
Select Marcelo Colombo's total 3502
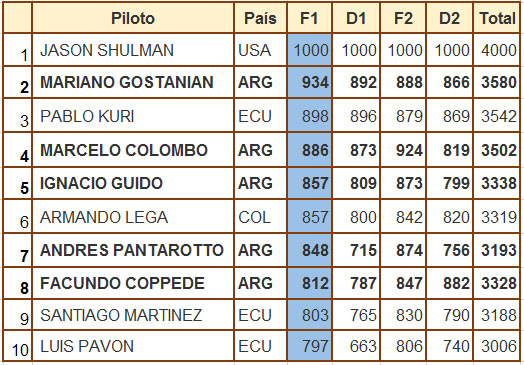pyautogui.click(x=497, y=150)
